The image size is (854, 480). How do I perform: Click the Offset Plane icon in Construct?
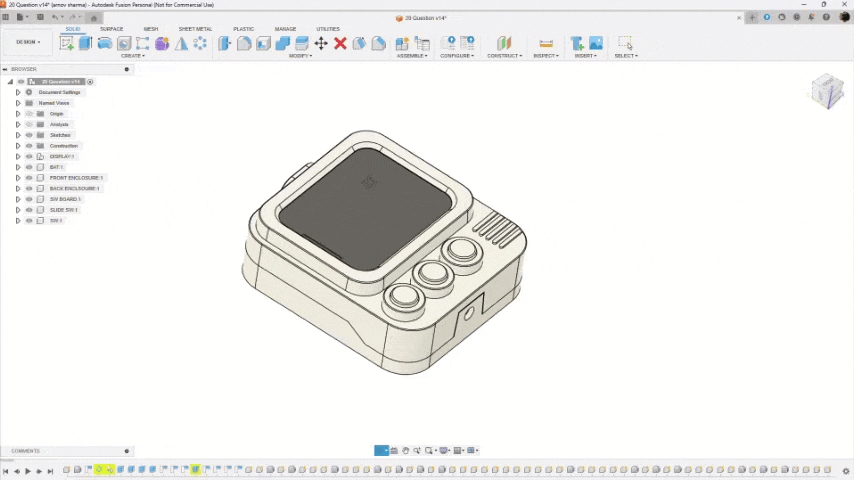504,43
